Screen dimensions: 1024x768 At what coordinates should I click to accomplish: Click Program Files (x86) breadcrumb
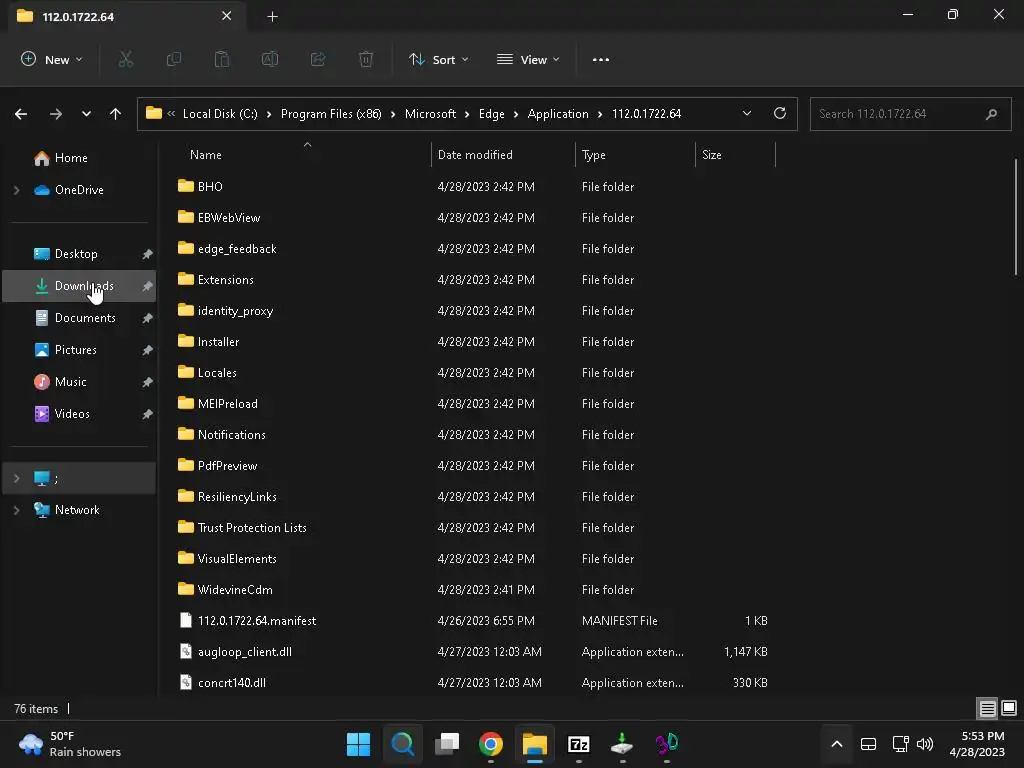pyautogui.click(x=331, y=114)
